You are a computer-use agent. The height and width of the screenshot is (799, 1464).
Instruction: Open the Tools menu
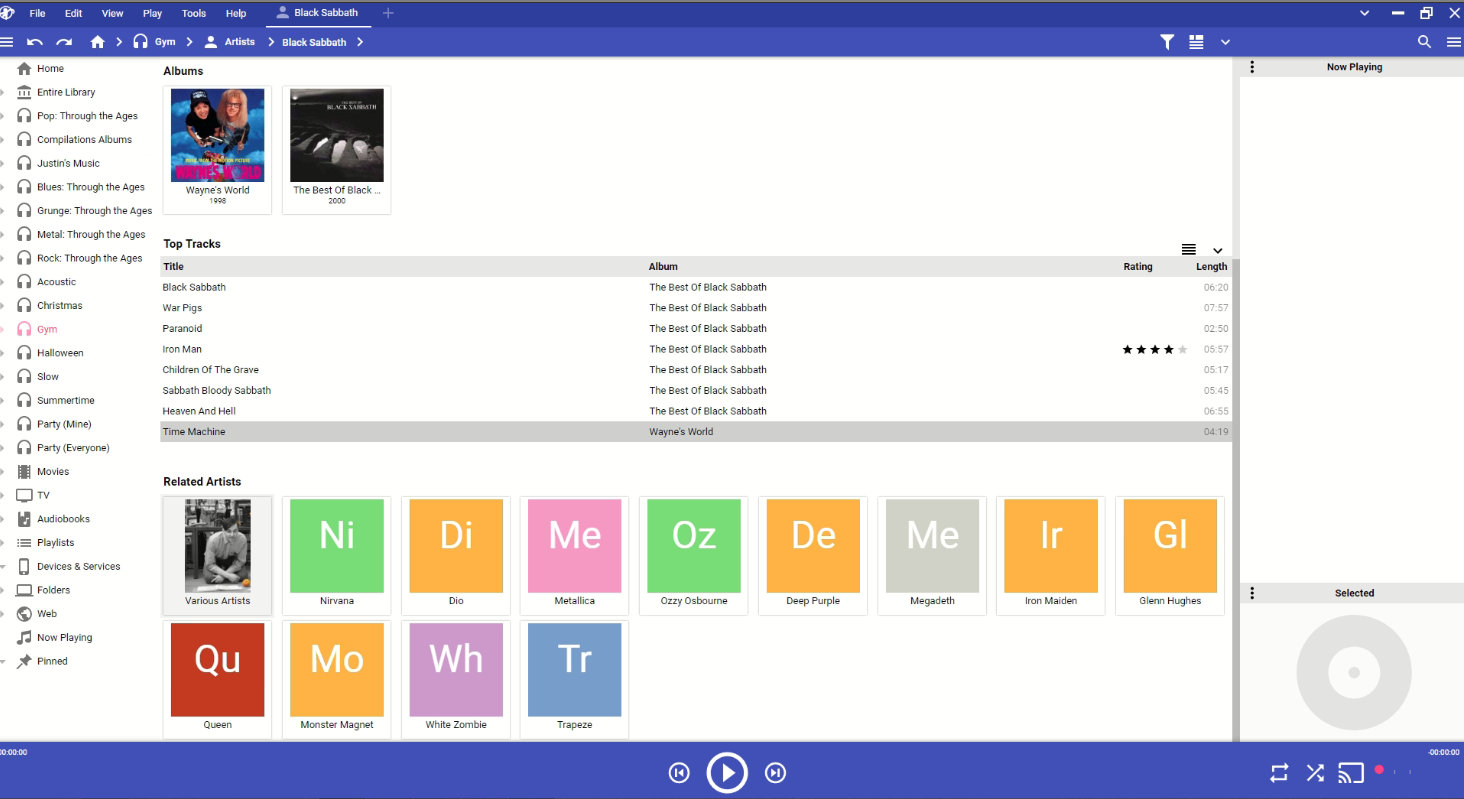pyautogui.click(x=194, y=14)
